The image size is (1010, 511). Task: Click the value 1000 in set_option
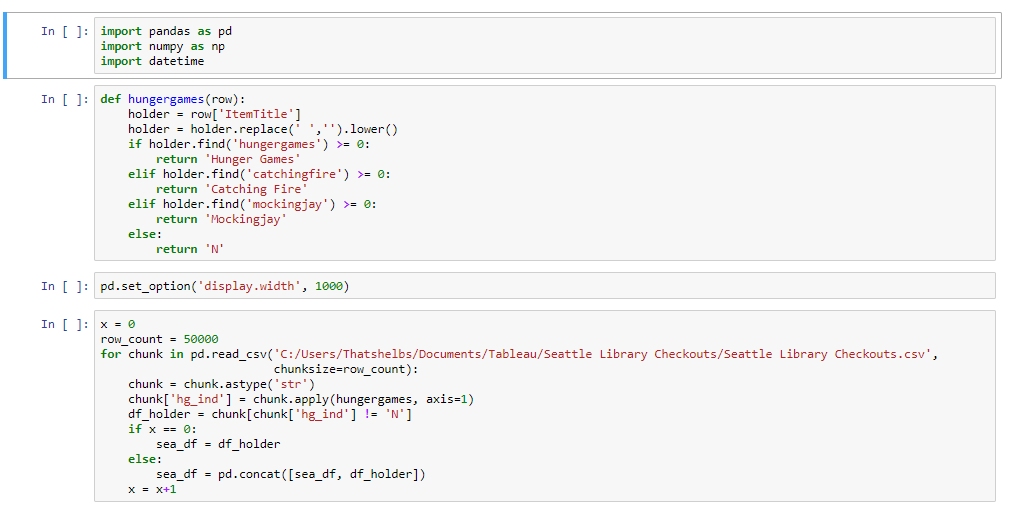click(x=329, y=286)
